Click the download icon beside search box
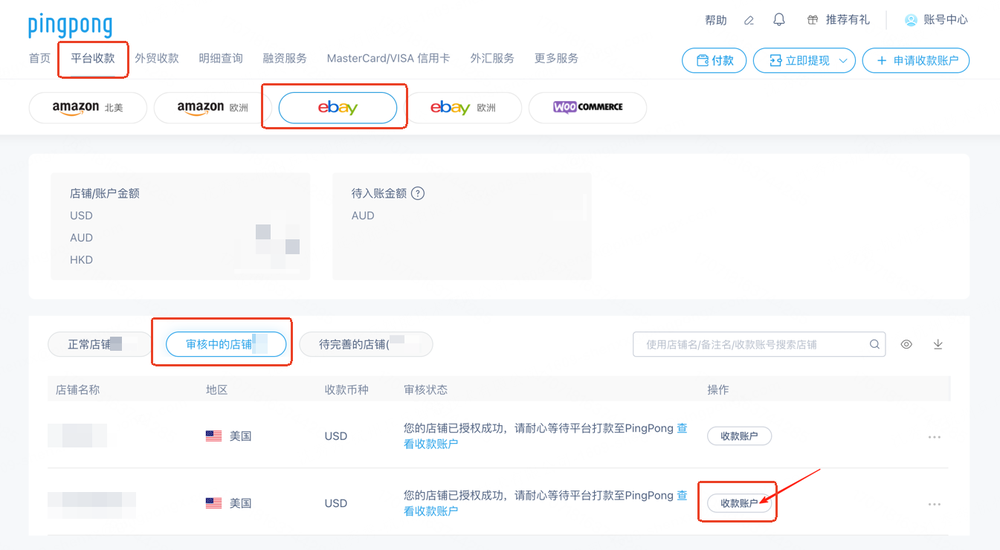 point(938,345)
